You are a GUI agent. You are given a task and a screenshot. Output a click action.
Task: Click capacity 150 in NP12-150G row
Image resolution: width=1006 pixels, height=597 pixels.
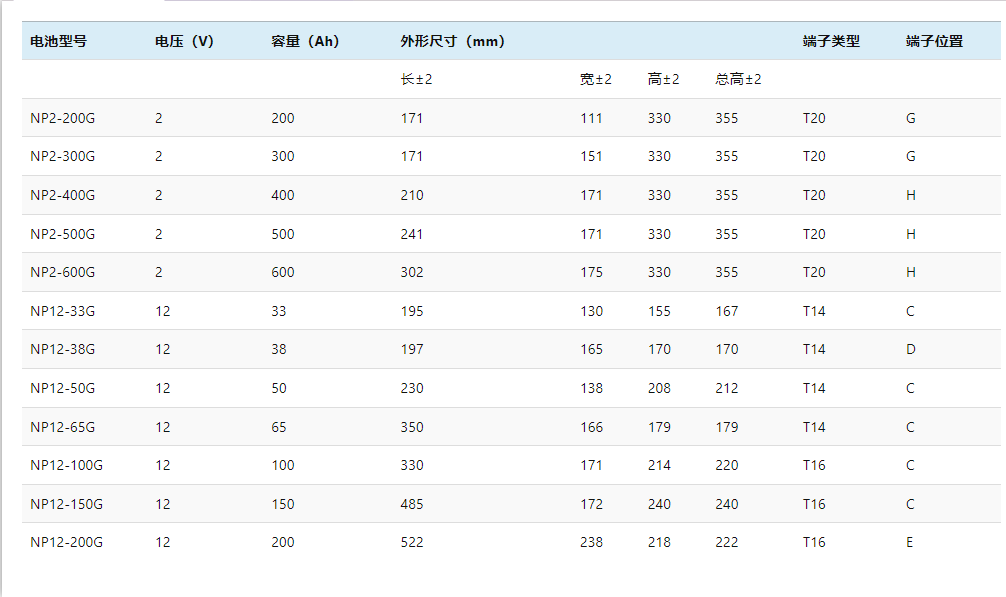click(x=283, y=504)
